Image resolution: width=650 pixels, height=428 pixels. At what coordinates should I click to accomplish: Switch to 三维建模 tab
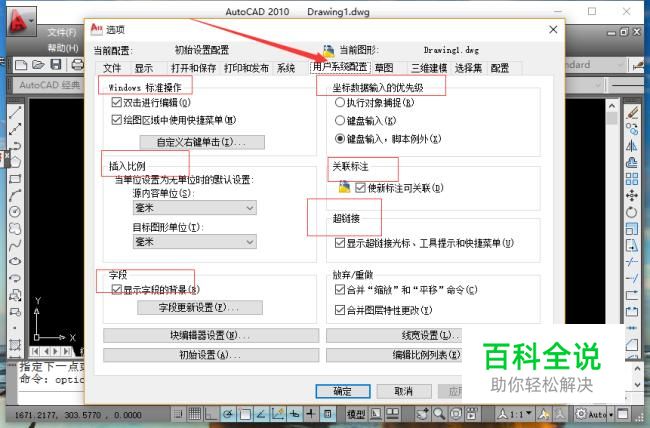(x=429, y=68)
